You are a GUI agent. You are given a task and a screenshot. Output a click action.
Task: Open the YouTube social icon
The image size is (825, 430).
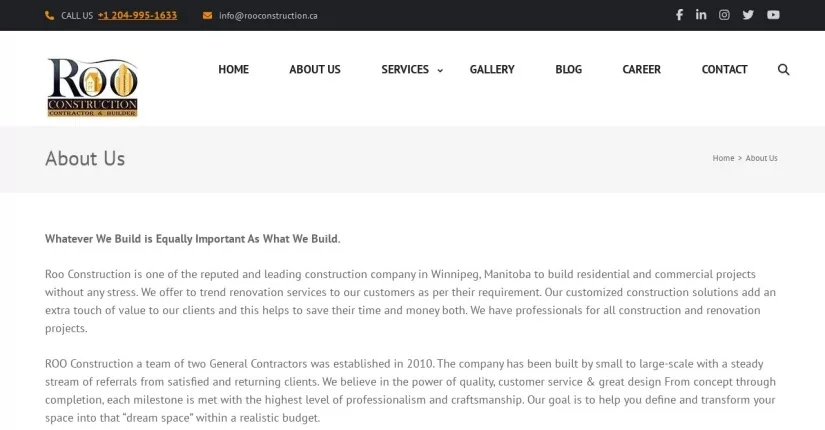773,15
